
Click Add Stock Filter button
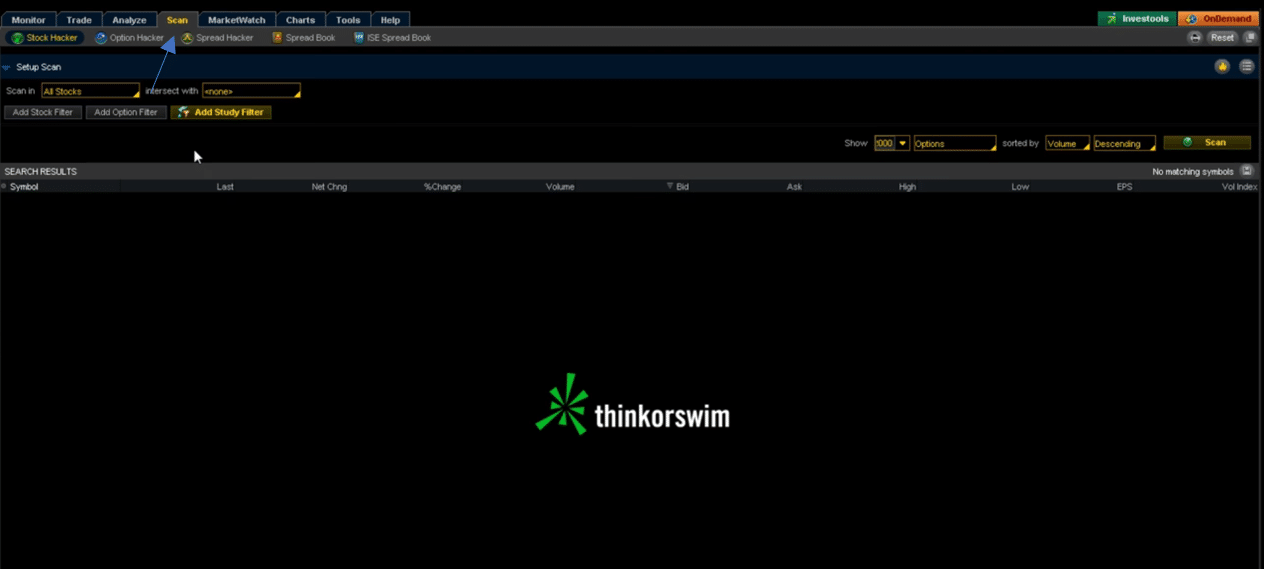[x=42, y=112]
